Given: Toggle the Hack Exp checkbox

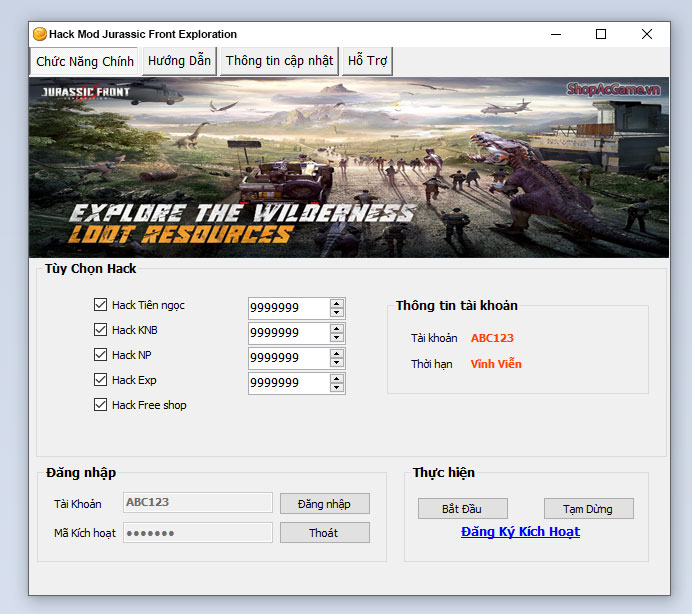Looking at the screenshot, I should point(100,380).
